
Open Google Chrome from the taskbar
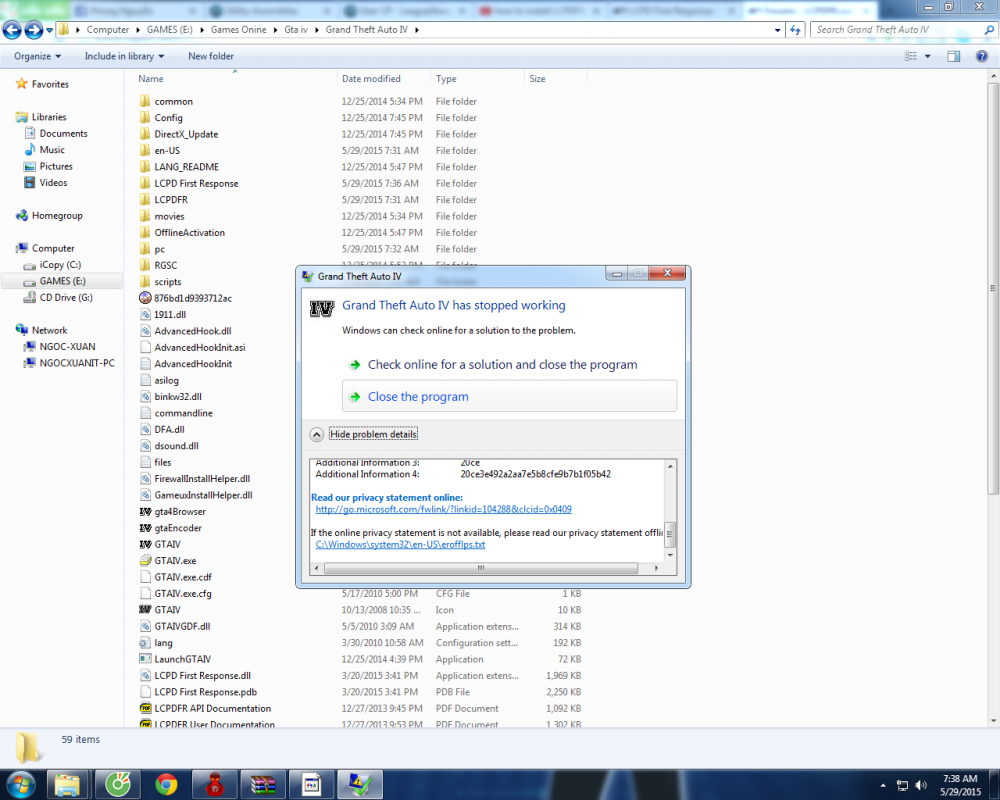click(x=166, y=784)
